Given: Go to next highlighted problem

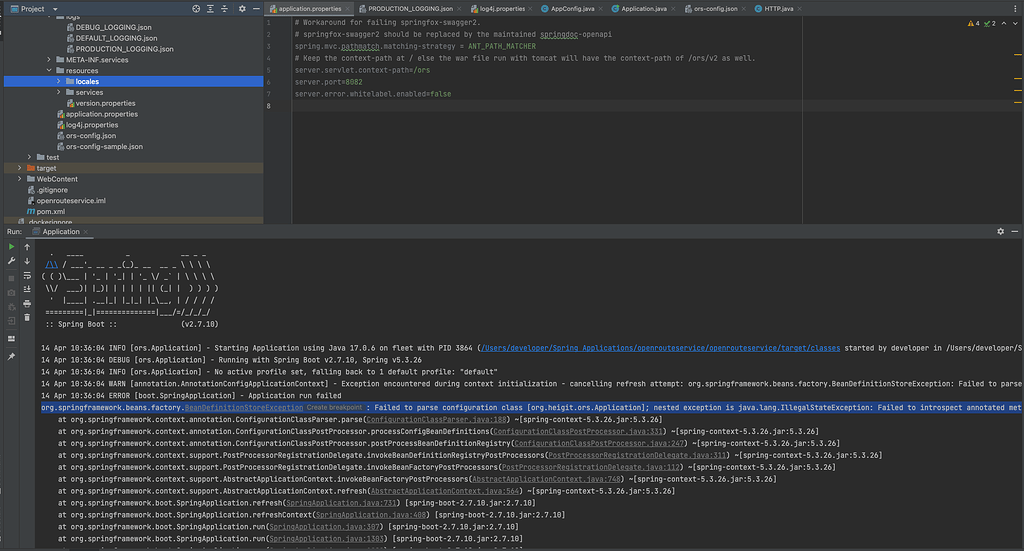Looking at the screenshot, I should pos(1015,24).
